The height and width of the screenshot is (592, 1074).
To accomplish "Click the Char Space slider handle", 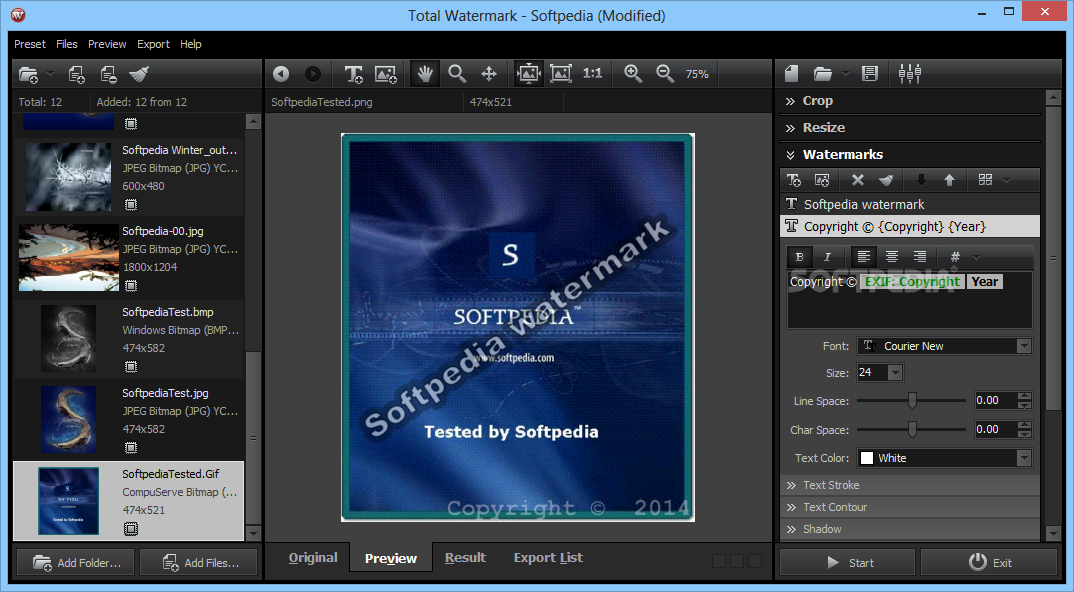I will click(912, 430).
